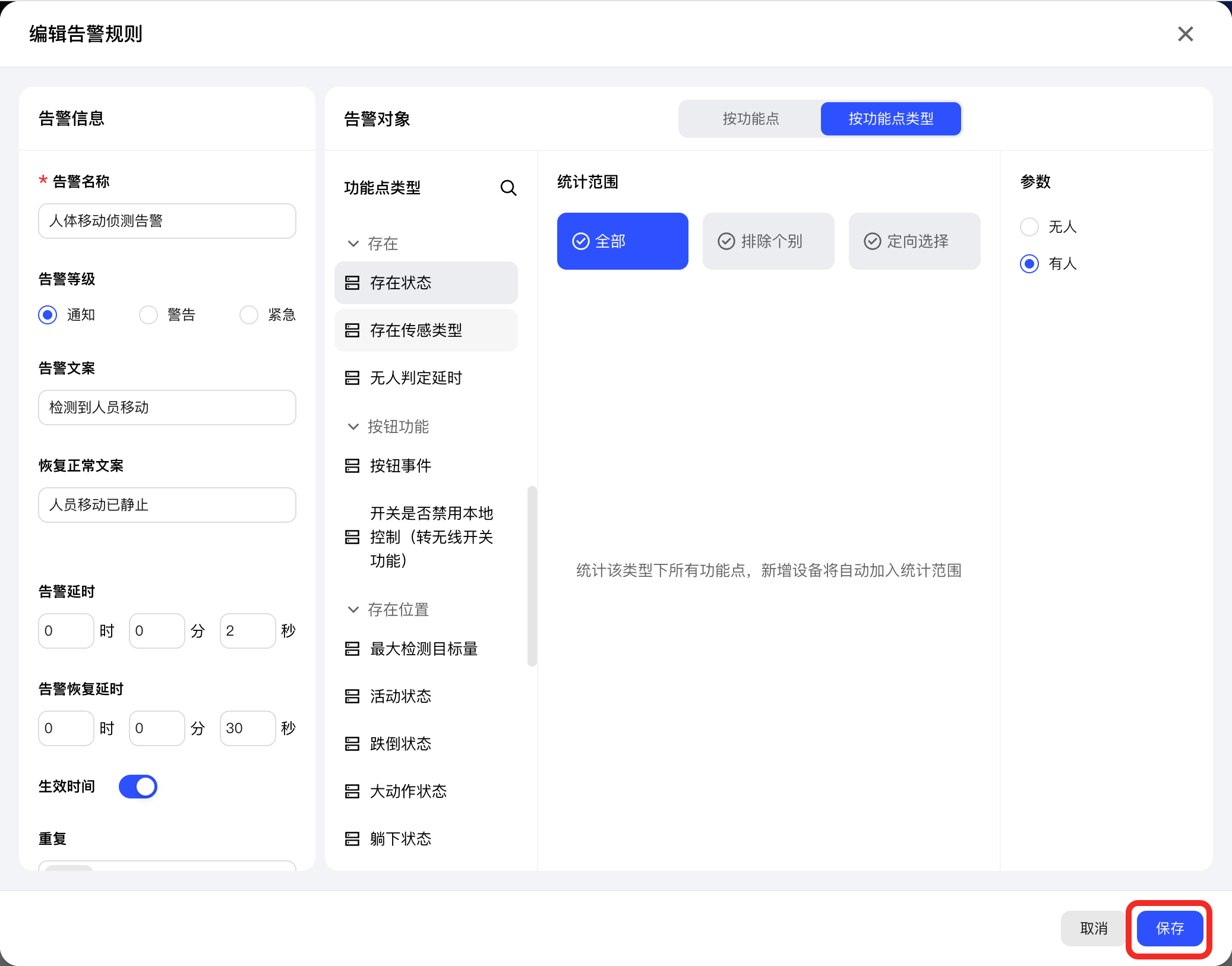1232x966 pixels.
Task: Select 无人判定延时 in the function list
Action: (x=426, y=378)
